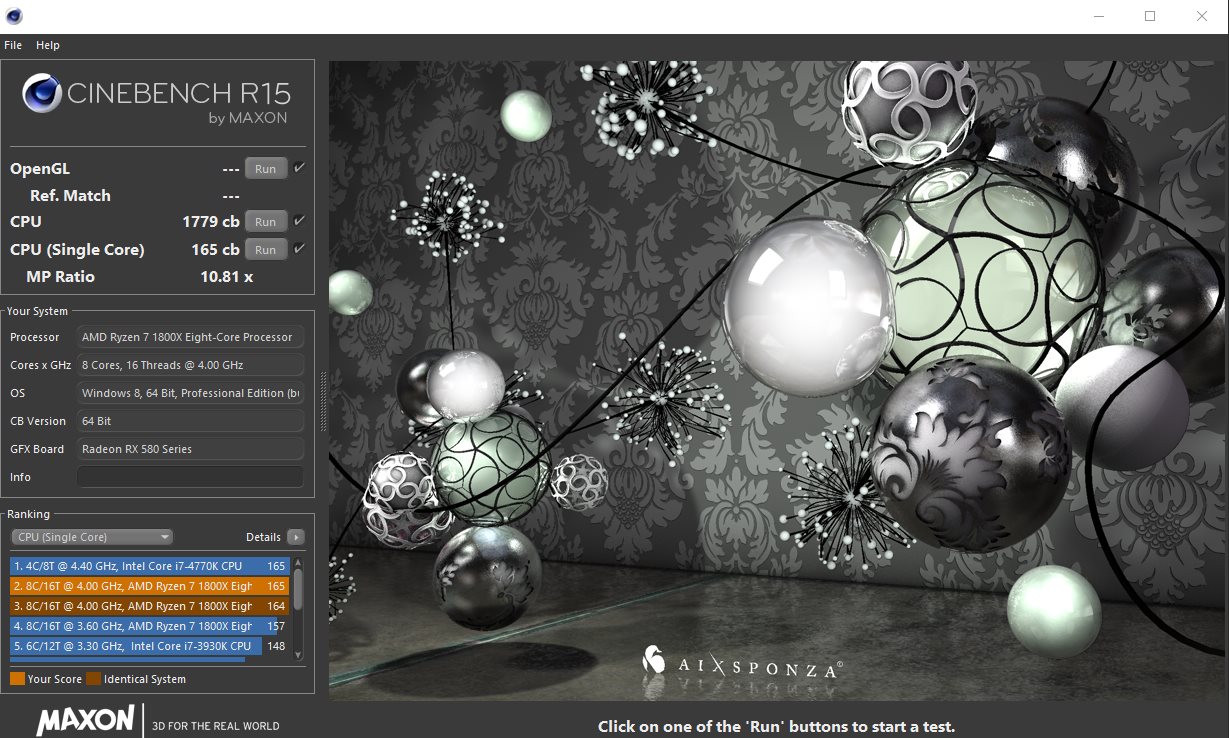This screenshot has height=738, width=1229.
Task: Open the File menu
Action: tap(13, 45)
